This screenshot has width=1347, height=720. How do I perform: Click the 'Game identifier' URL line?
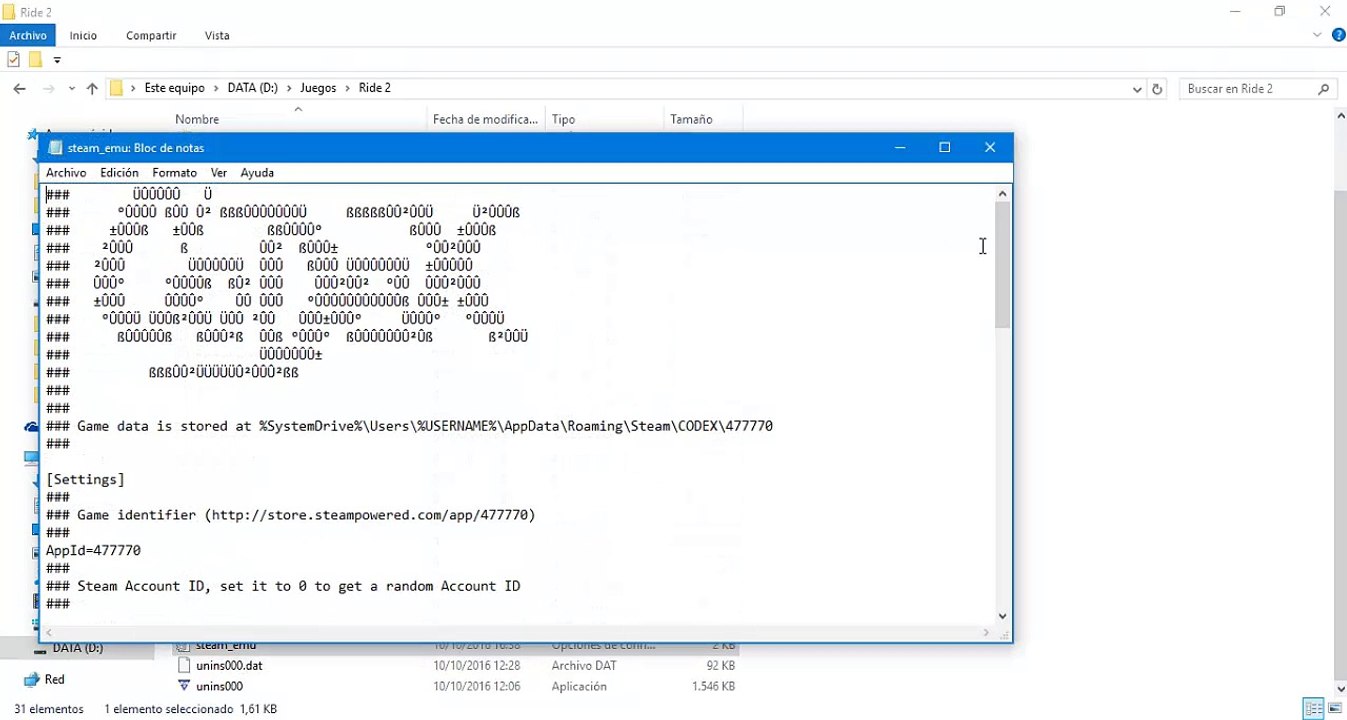coord(291,515)
